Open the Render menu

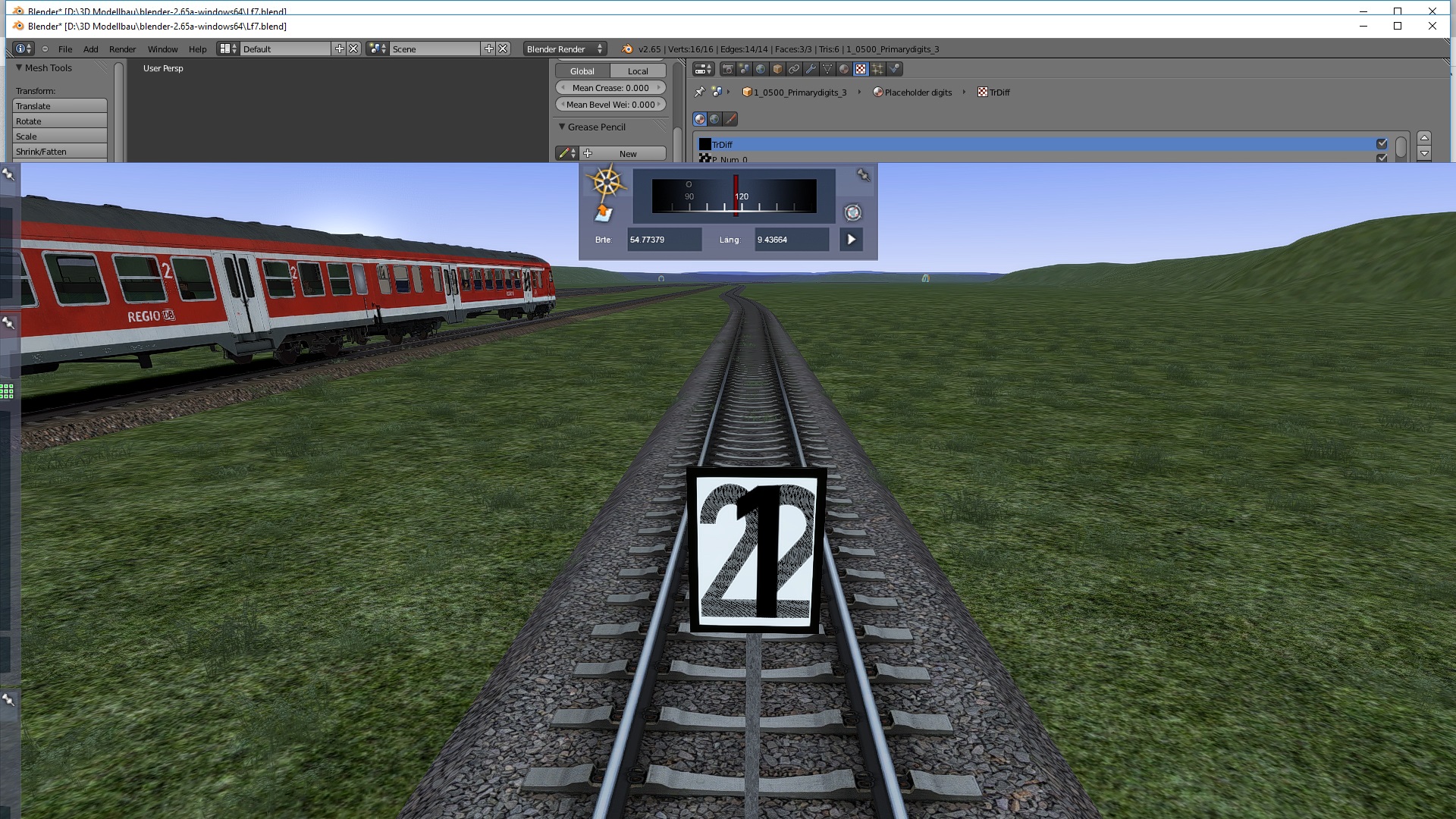[122, 49]
